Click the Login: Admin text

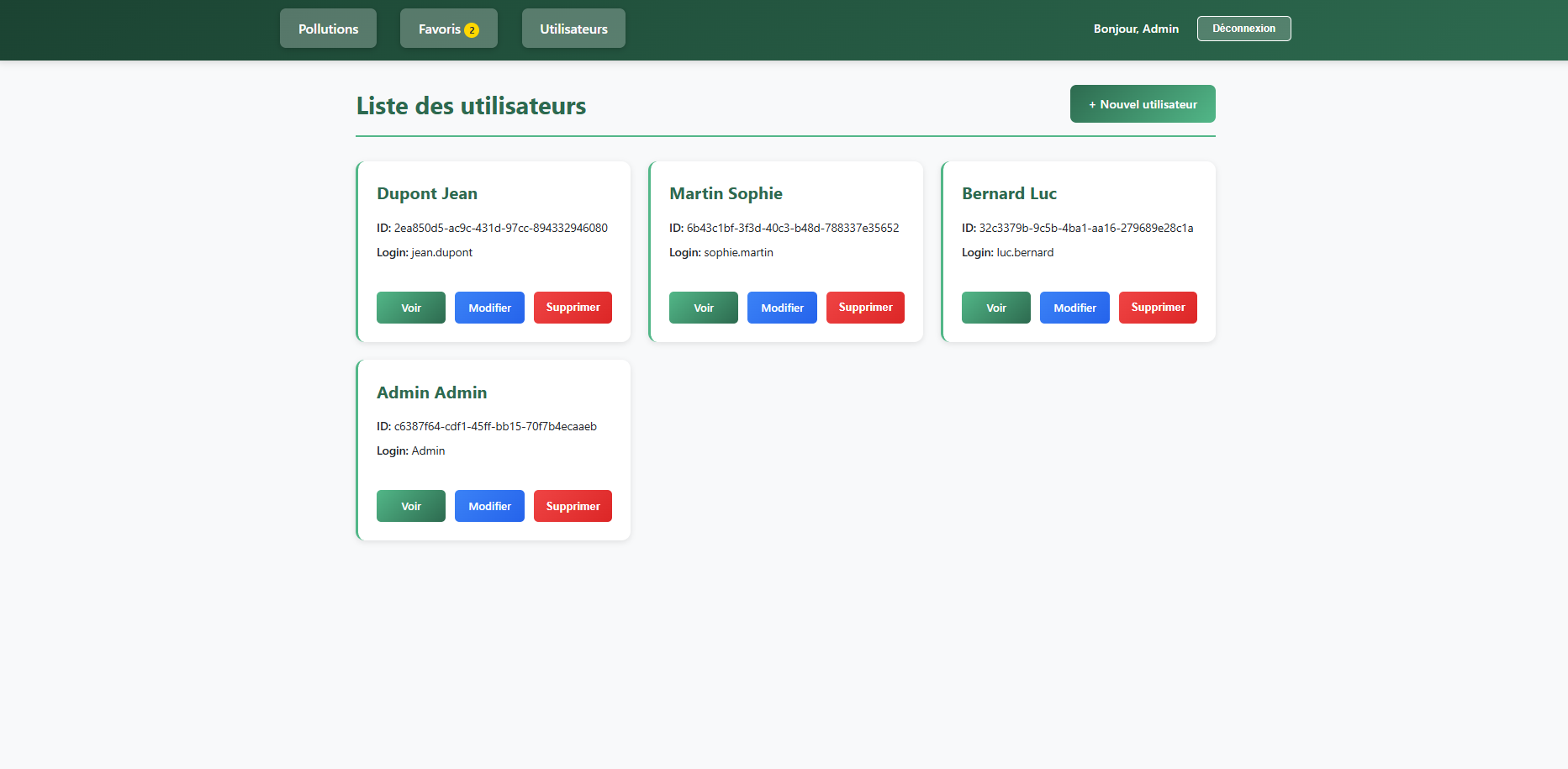[411, 450]
